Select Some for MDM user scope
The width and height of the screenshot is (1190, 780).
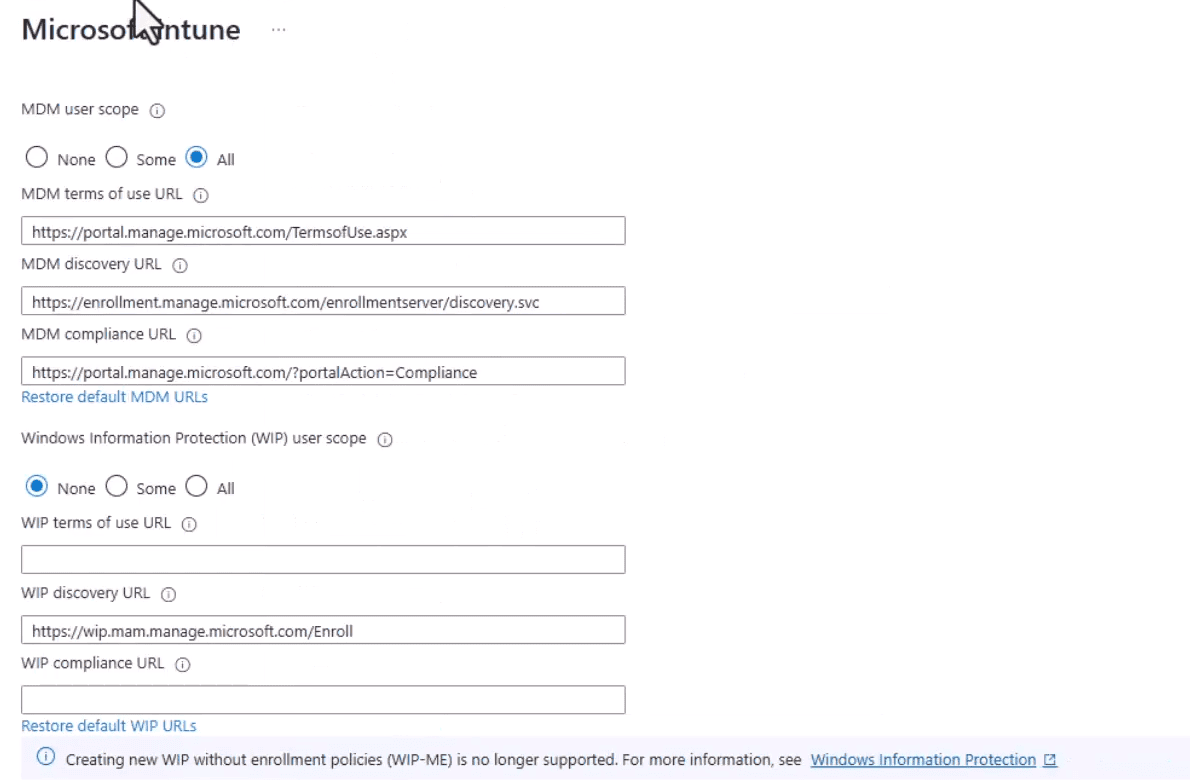[116, 157]
